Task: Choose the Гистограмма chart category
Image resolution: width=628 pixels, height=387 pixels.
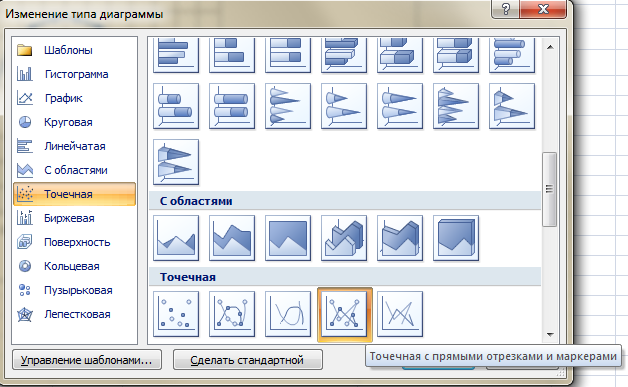Action: pos(74,74)
